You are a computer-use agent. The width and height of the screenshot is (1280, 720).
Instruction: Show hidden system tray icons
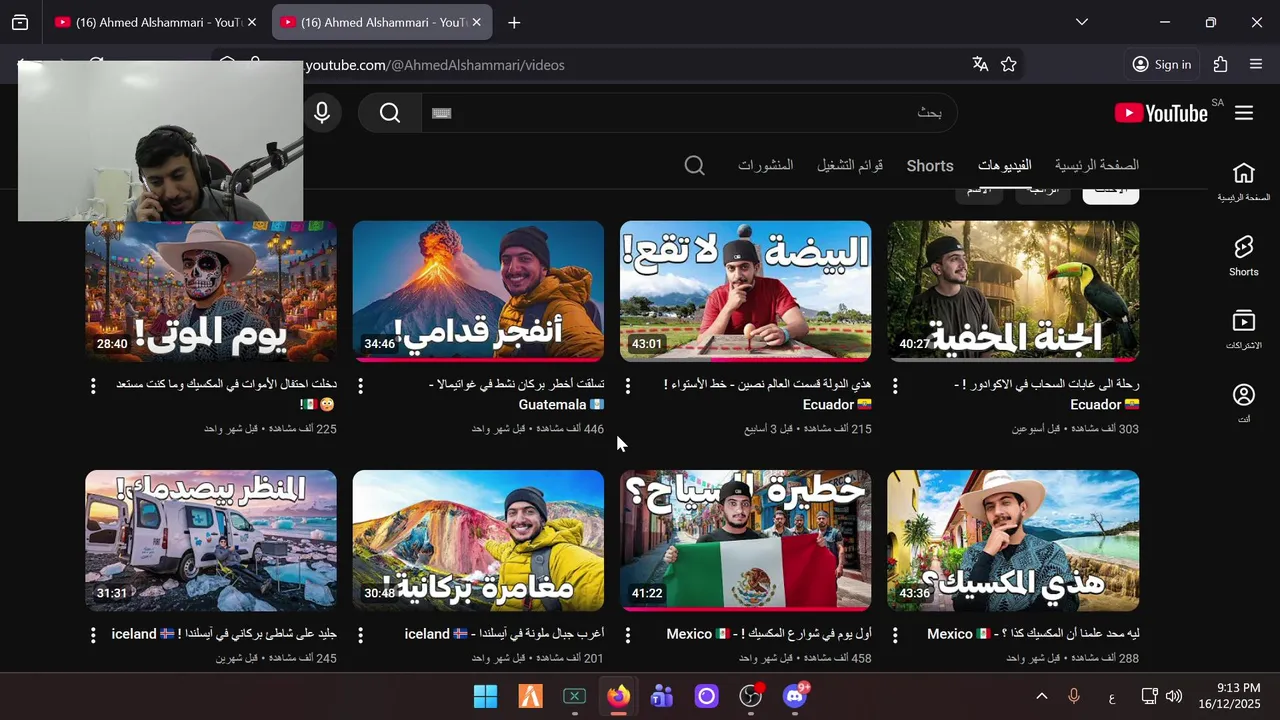(x=1041, y=696)
